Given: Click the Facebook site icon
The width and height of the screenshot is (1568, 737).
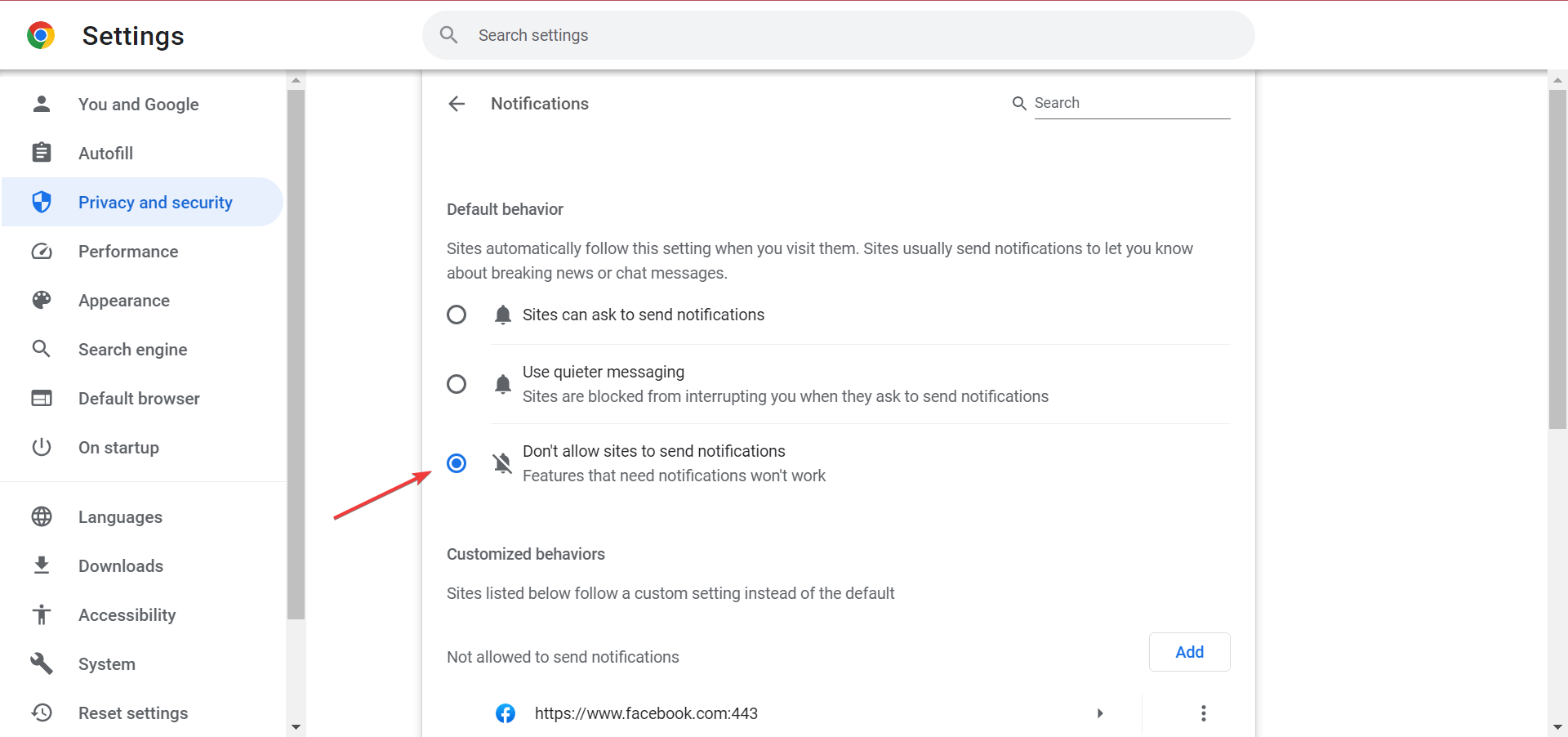Looking at the screenshot, I should (x=506, y=712).
